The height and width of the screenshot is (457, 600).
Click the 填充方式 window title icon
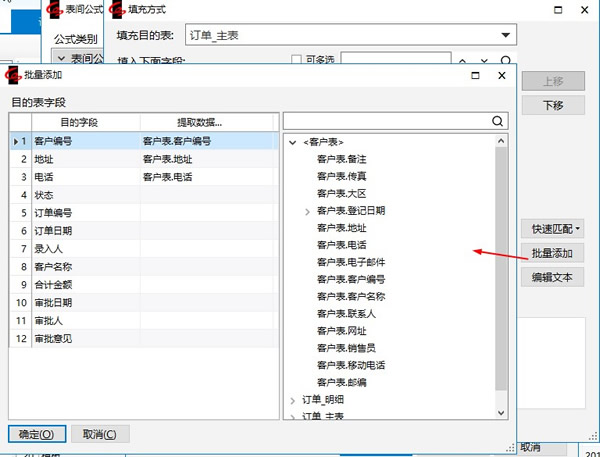(x=116, y=10)
